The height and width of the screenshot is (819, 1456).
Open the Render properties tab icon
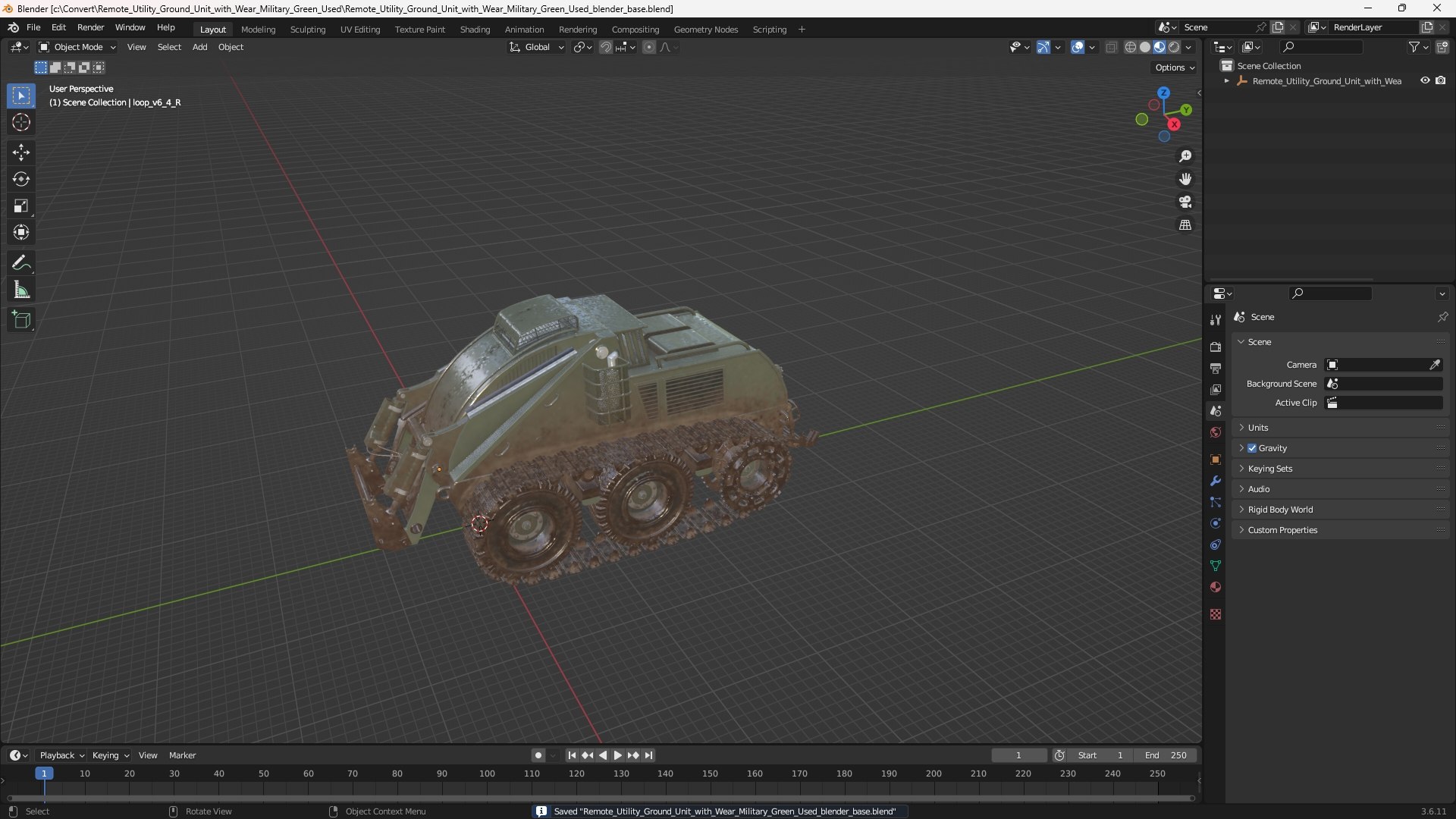point(1216,347)
